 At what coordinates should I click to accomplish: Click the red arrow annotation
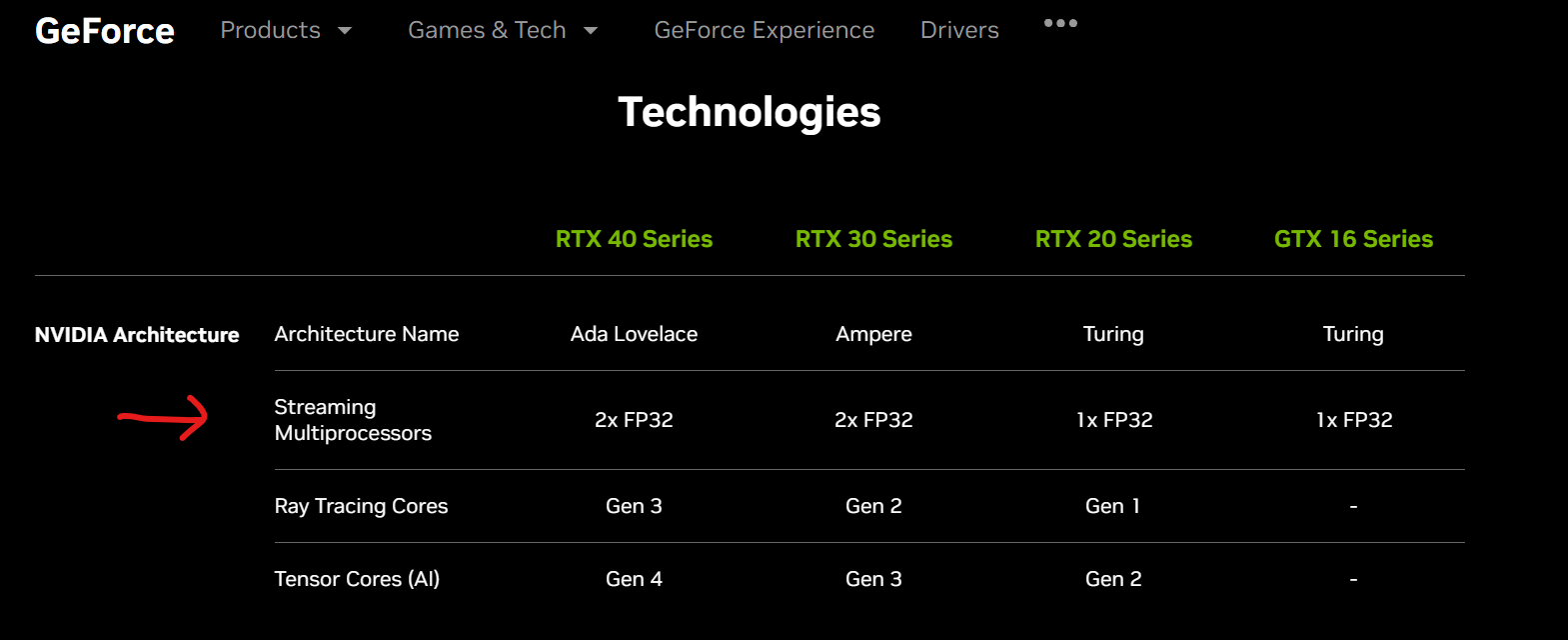click(165, 417)
